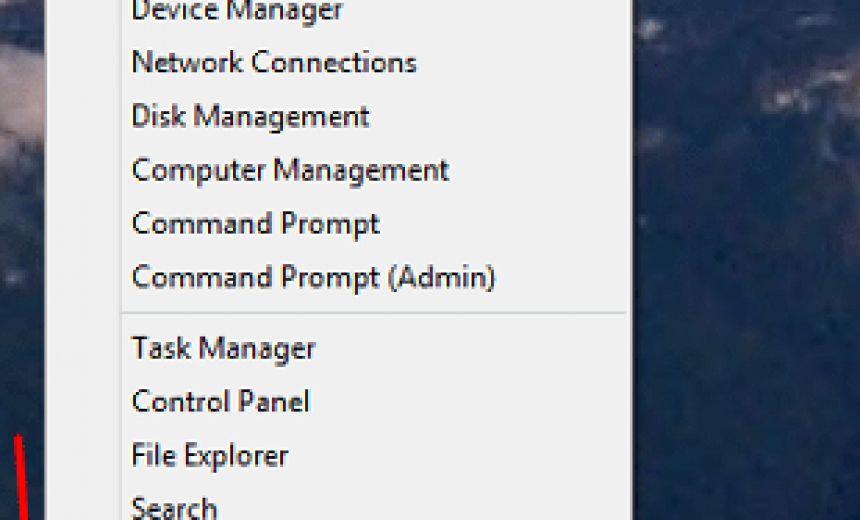Click the dark blue wallpaper beside the menu
860x520 pixels.
tap(746, 274)
